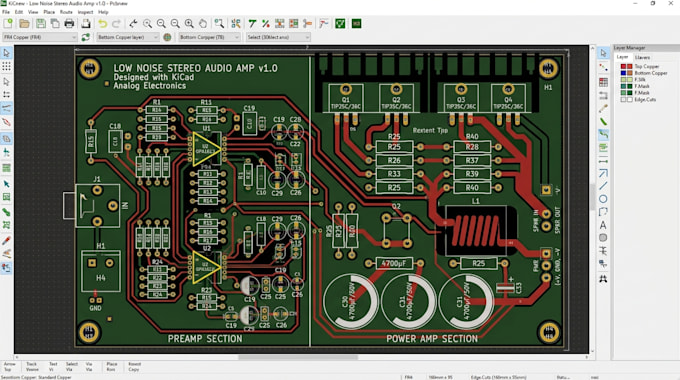The image size is (680, 380).
Task: Click the Plot icon next to Print
Action: pos(86,23)
